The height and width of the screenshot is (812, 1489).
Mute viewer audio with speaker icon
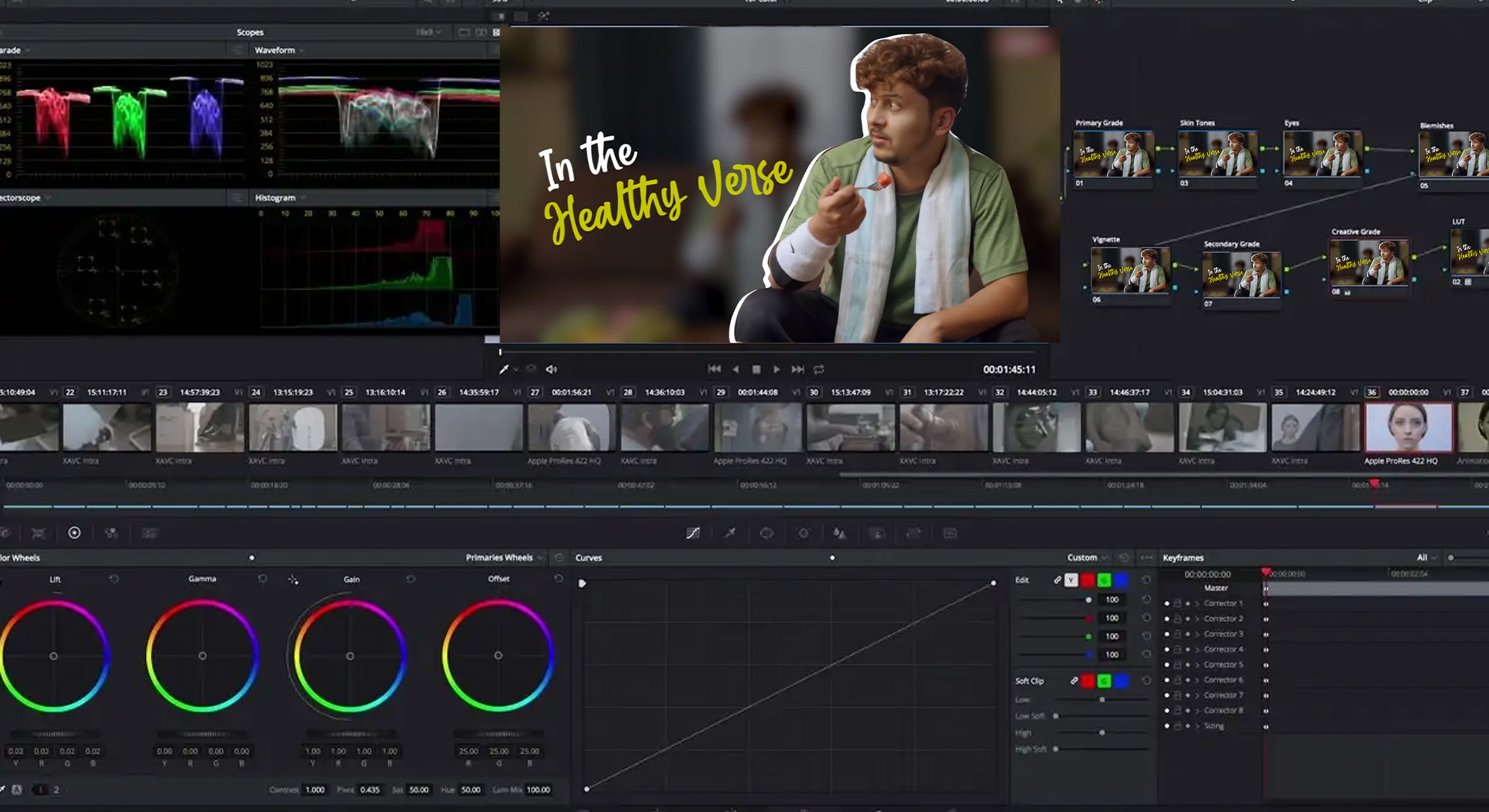[551, 369]
